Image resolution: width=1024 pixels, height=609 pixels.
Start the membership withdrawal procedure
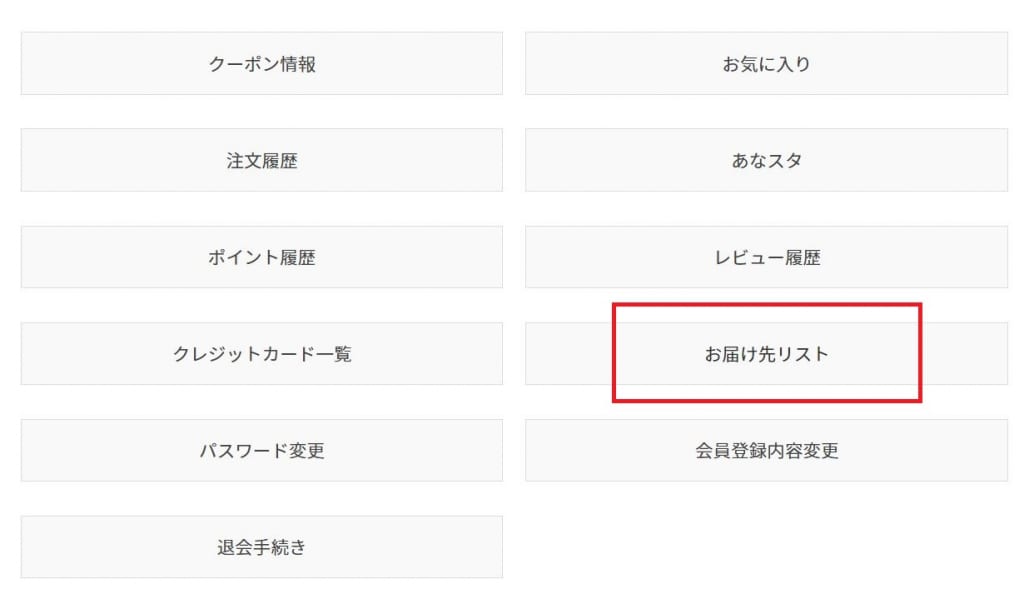pos(262,547)
